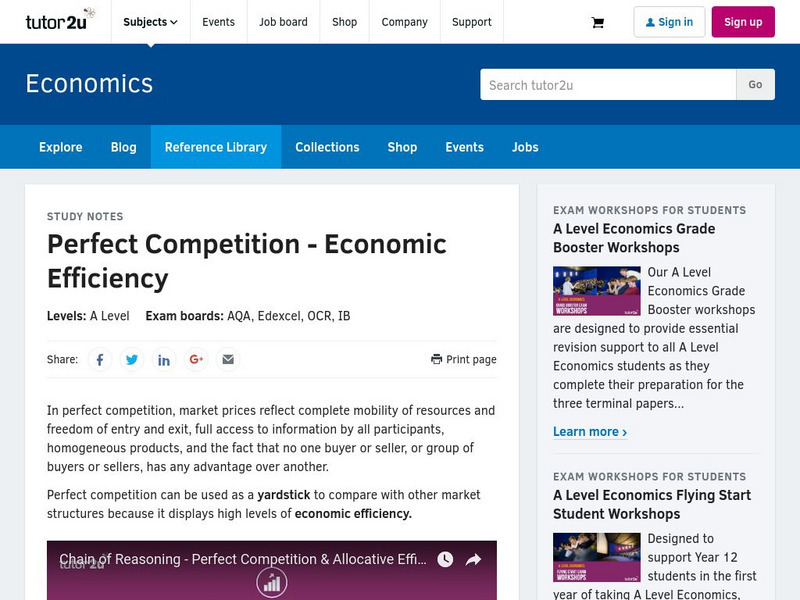
Task: Select Job board in top menu
Action: [284, 21]
